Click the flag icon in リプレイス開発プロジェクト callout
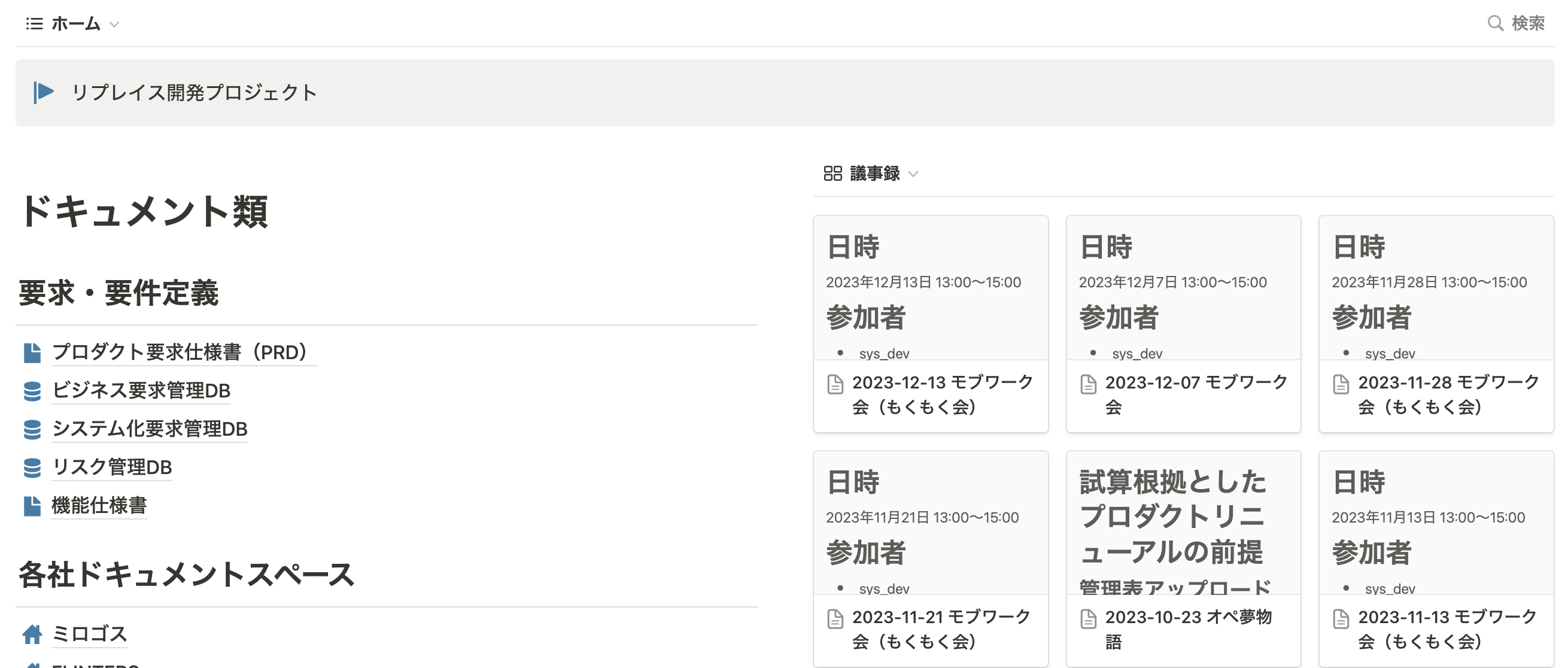The width and height of the screenshot is (1568, 668). (x=43, y=93)
